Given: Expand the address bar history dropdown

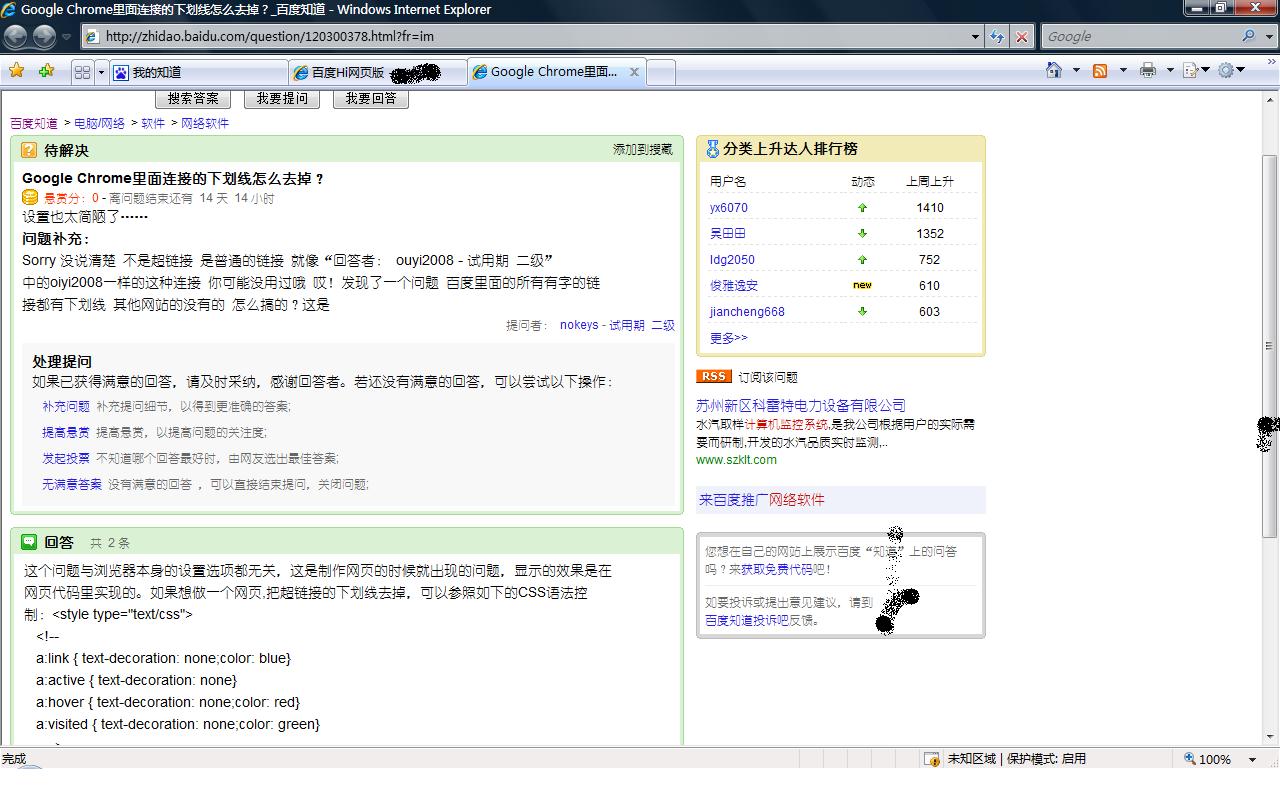Looking at the screenshot, I should [976, 36].
